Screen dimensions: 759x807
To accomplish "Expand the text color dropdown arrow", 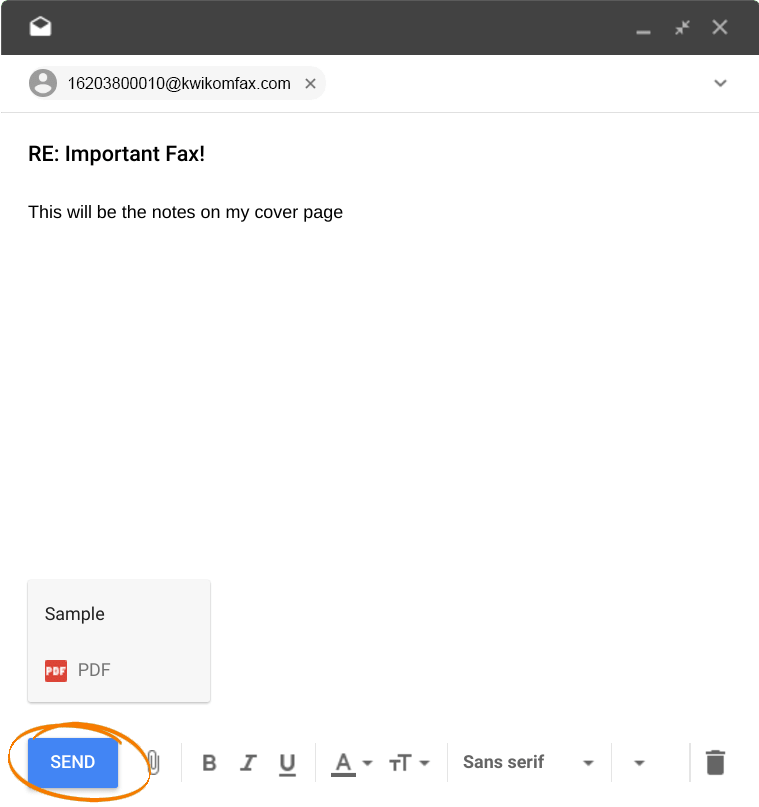I will 367,763.
